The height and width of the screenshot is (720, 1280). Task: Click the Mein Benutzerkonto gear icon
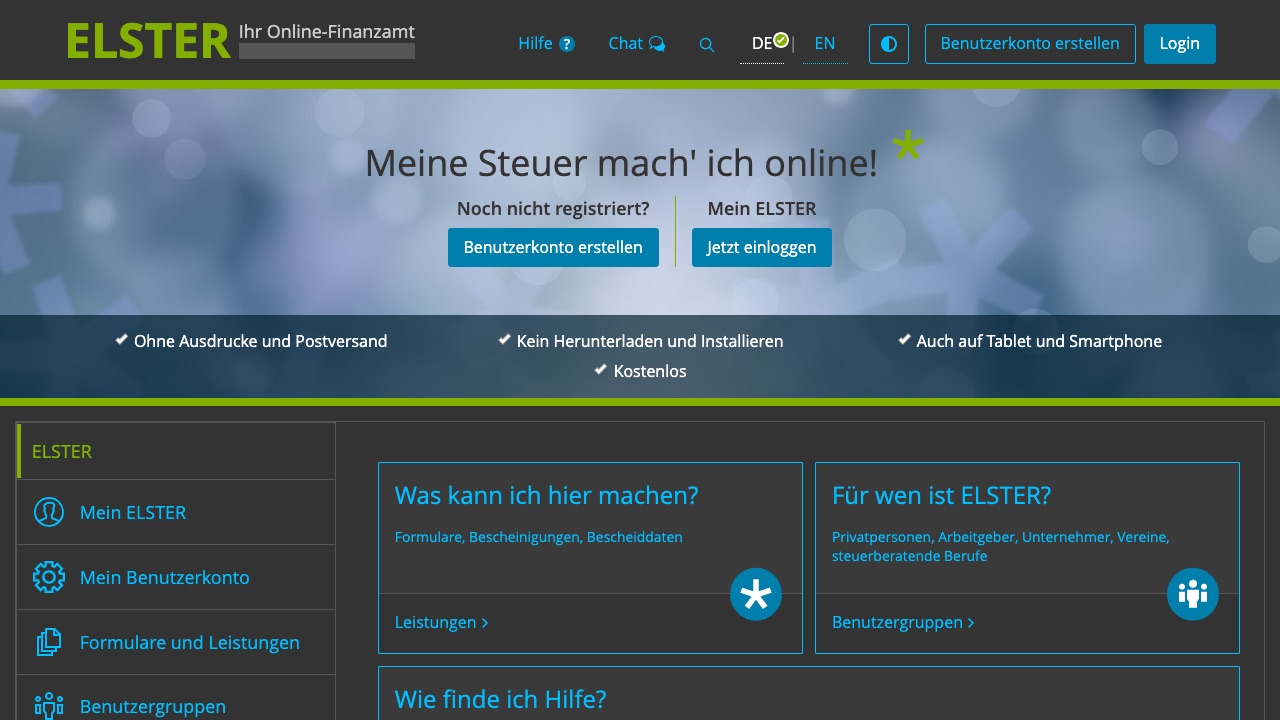click(x=49, y=577)
